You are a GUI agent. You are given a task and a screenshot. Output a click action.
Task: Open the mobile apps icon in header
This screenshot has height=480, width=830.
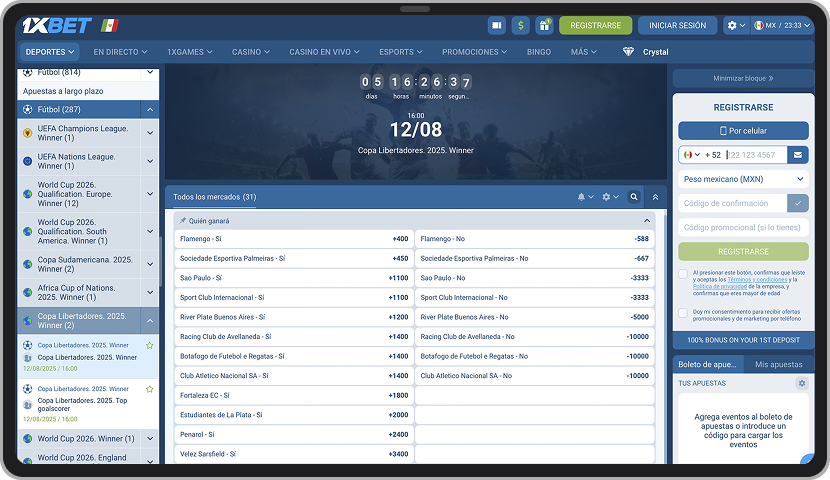tap(497, 25)
